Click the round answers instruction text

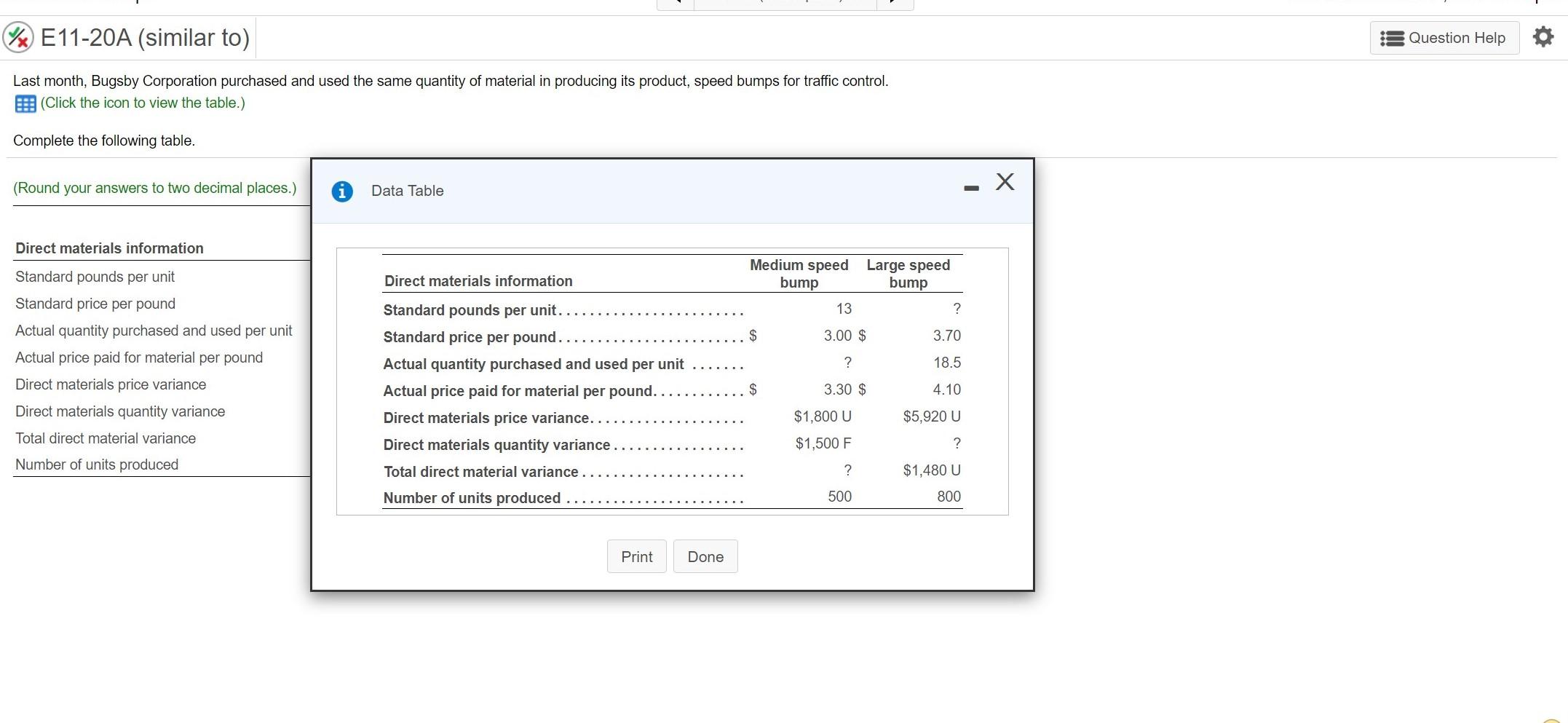(155, 188)
